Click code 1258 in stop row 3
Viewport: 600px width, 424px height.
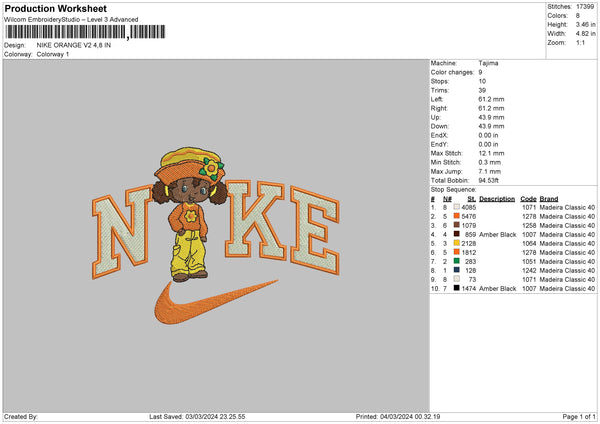529,225
